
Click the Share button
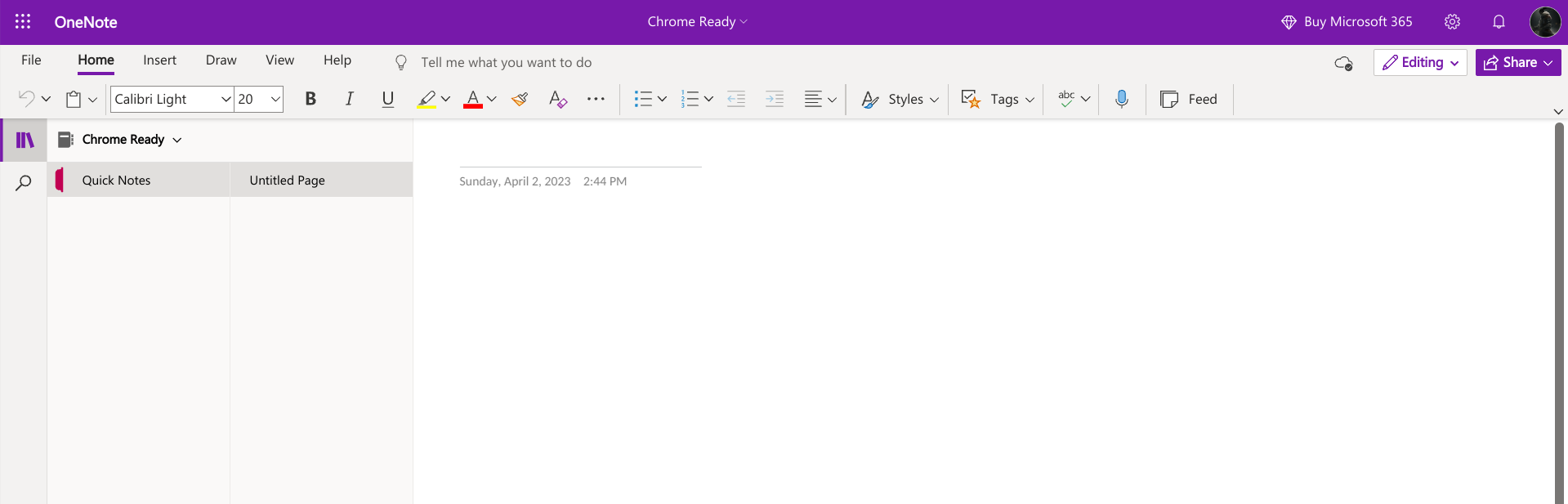tap(1518, 62)
